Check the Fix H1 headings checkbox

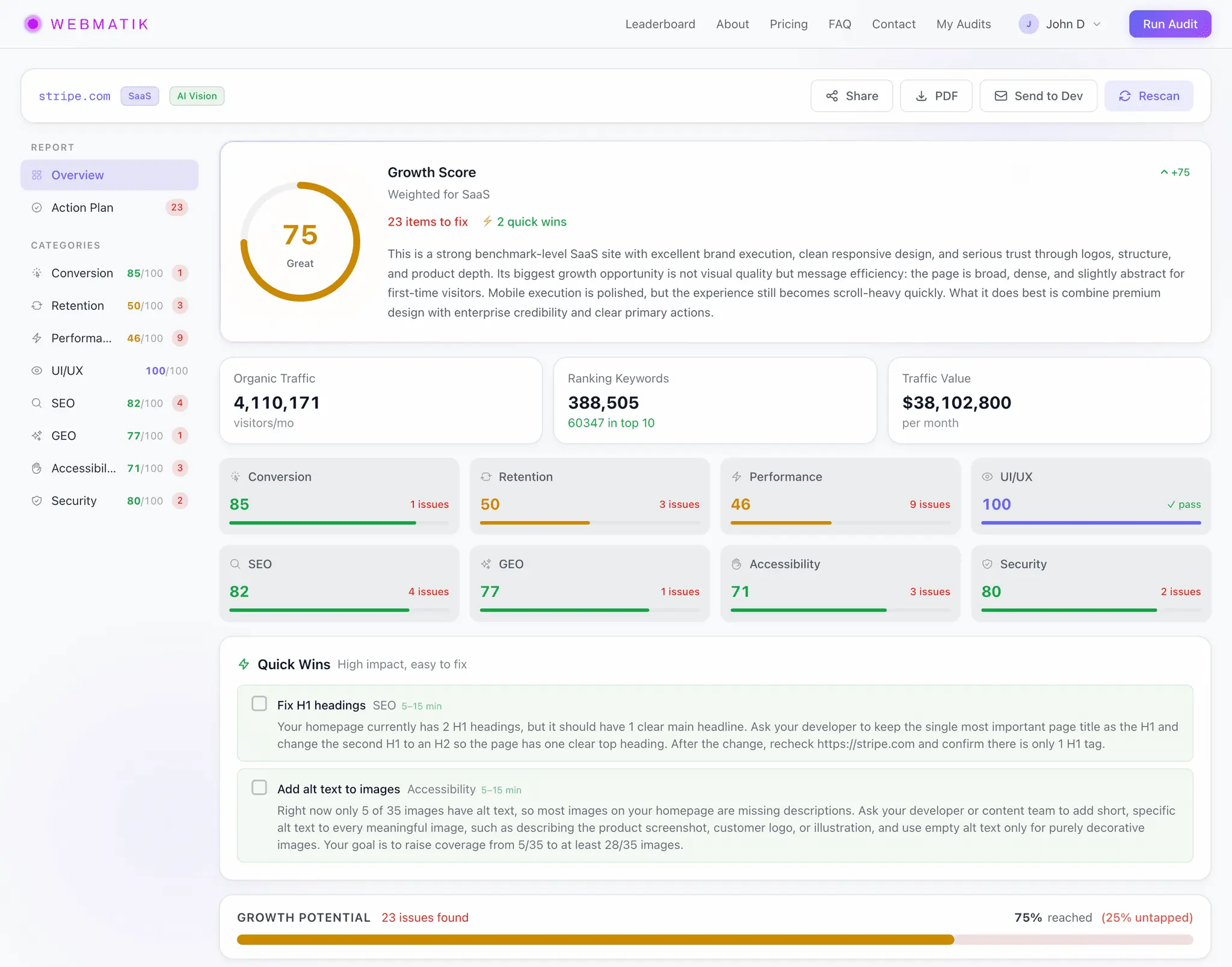[259, 703]
